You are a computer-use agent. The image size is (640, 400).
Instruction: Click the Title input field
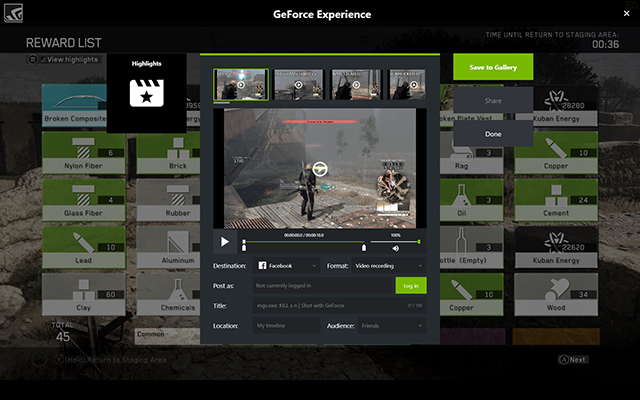coord(340,306)
